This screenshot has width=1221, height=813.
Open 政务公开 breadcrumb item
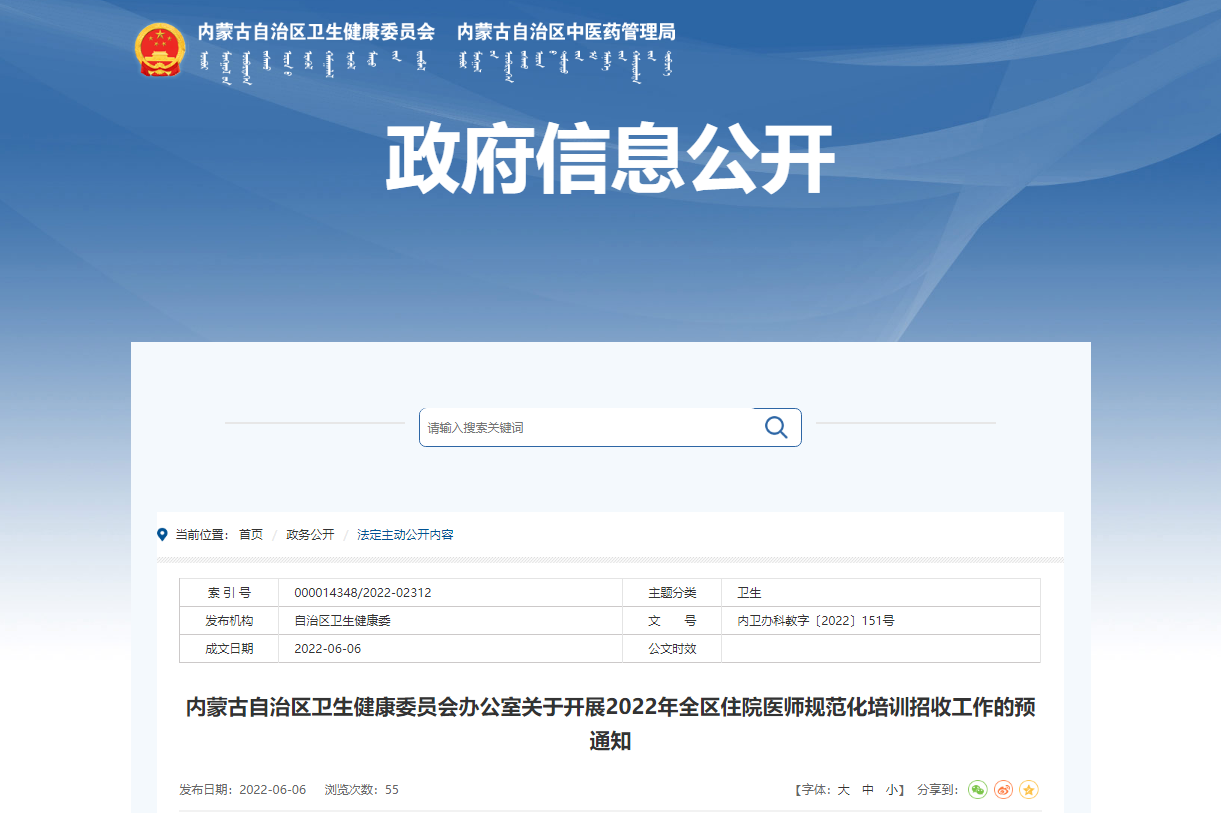pyautogui.click(x=310, y=535)
